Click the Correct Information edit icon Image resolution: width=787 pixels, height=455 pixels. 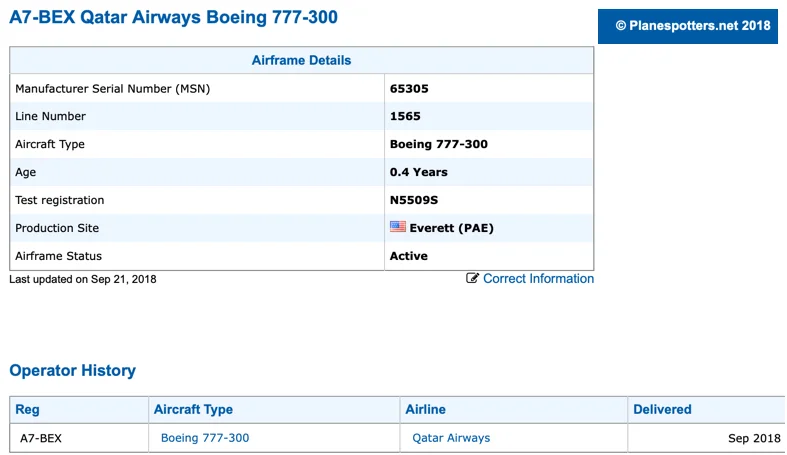473,279
